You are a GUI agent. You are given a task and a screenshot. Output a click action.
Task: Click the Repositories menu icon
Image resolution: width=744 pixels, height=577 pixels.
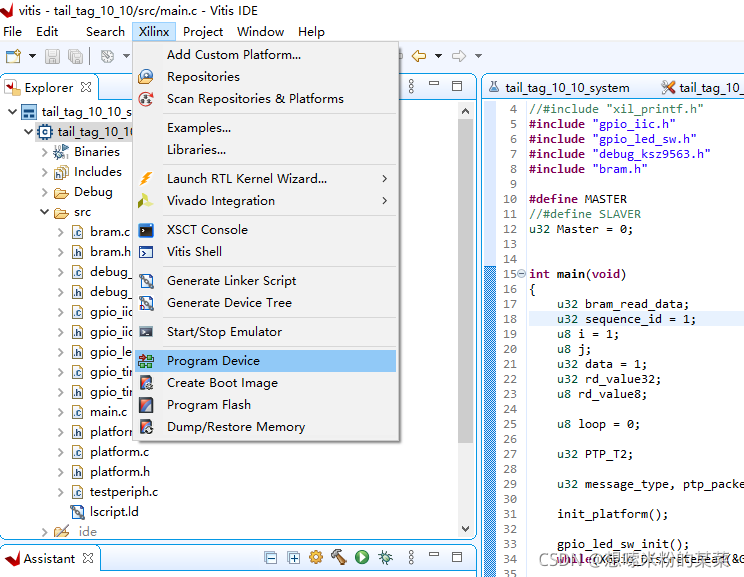146,76
